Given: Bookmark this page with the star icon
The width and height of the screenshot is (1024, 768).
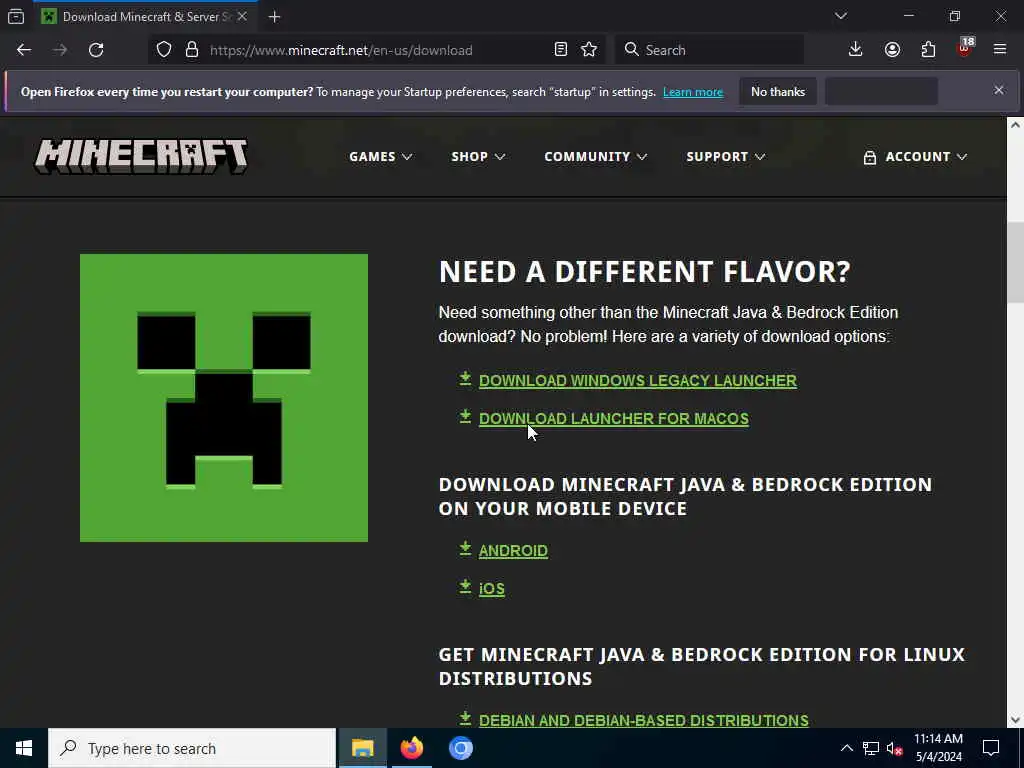Looking at the screenshot, I should tap(589, 50).
